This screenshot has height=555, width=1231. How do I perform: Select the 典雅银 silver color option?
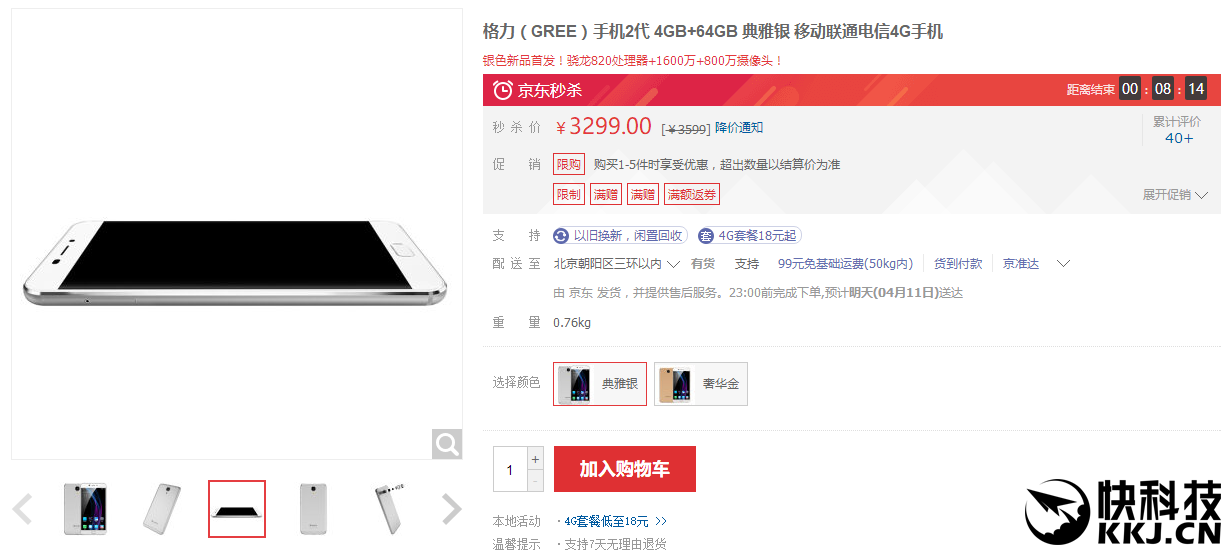tap(600, 384)
